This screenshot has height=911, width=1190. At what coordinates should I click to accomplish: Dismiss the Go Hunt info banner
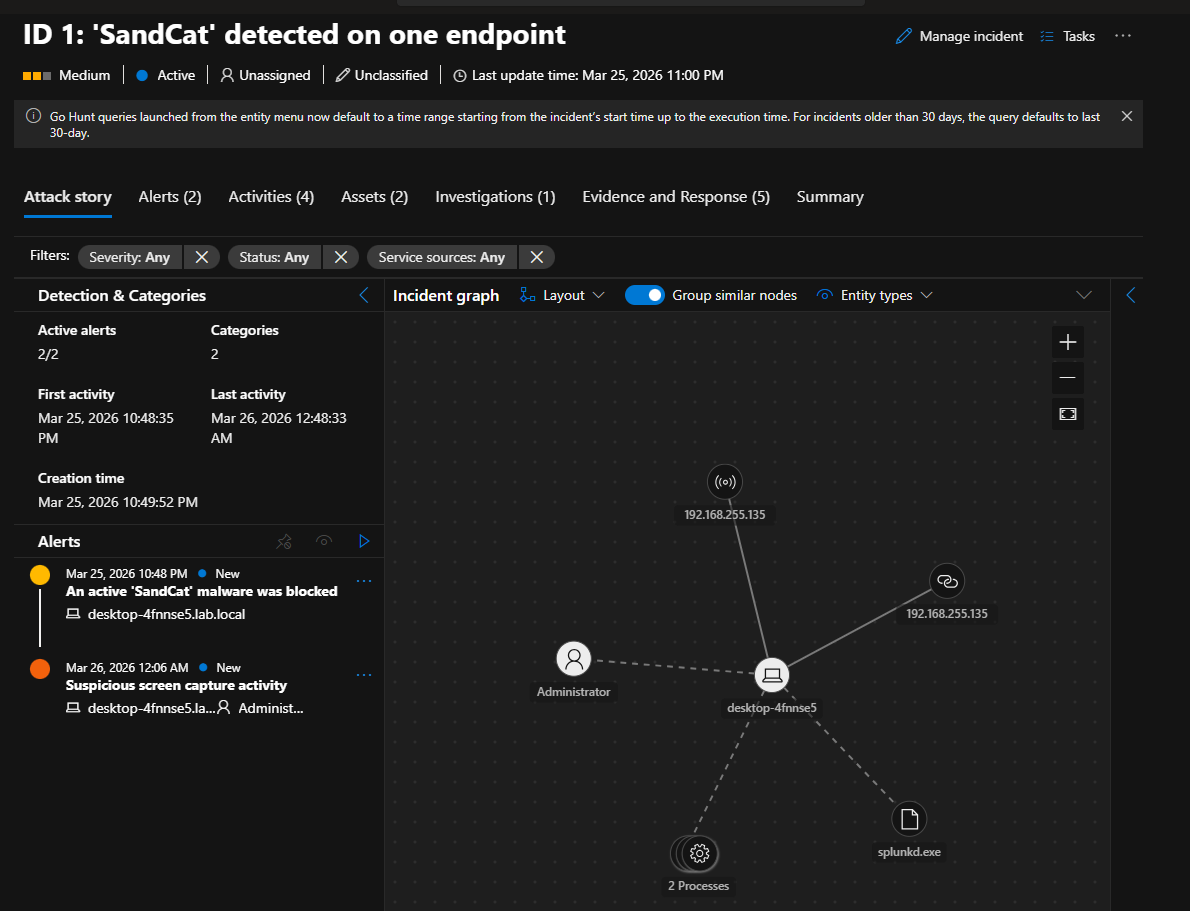pos(1127,116)
